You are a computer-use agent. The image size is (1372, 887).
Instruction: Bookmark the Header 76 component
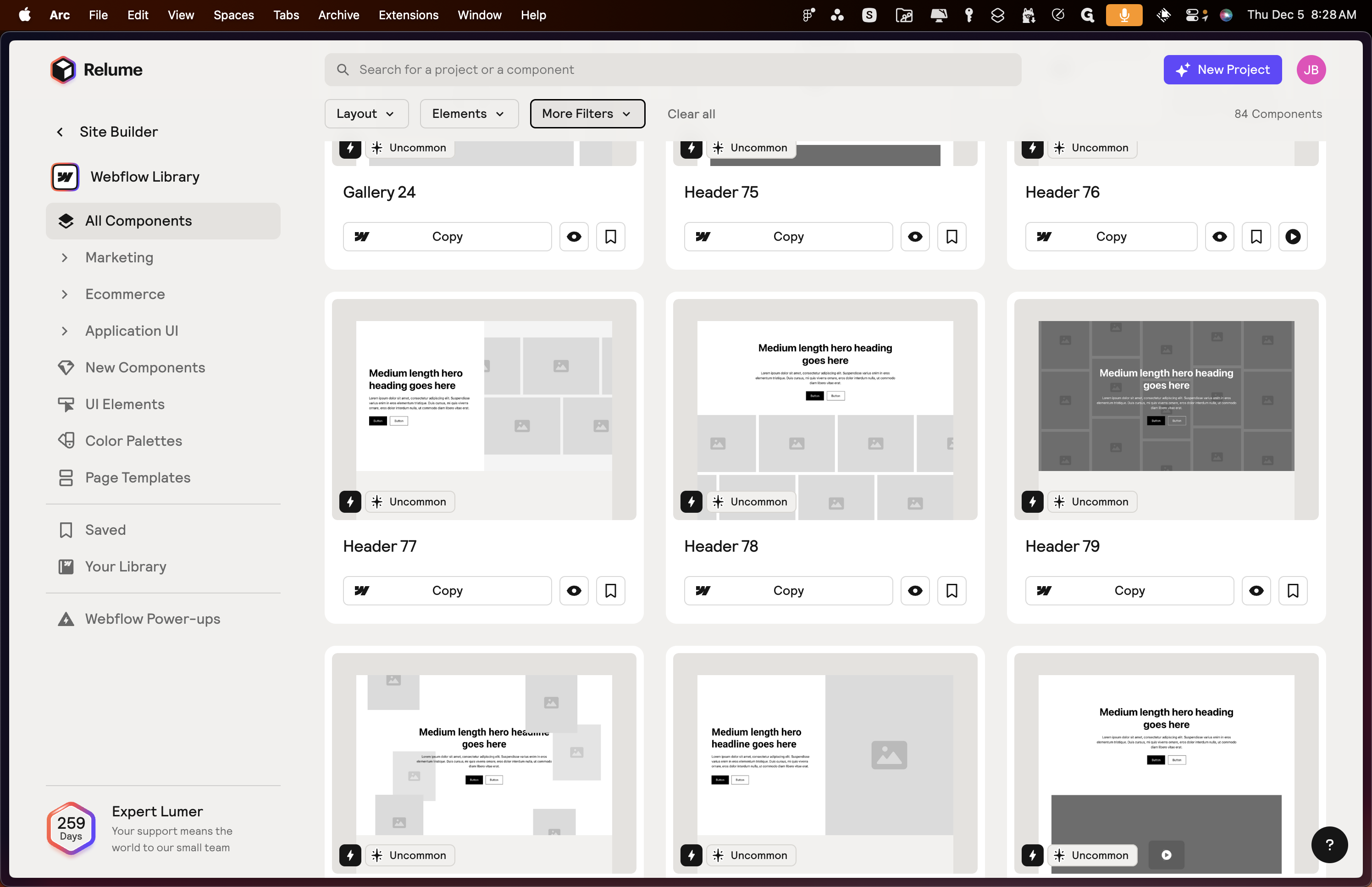coord(1256,237)
